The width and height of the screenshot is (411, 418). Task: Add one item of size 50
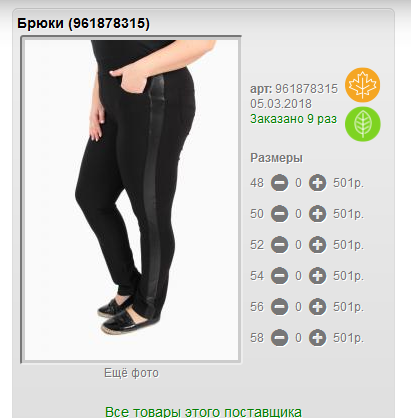coord(317,214)
